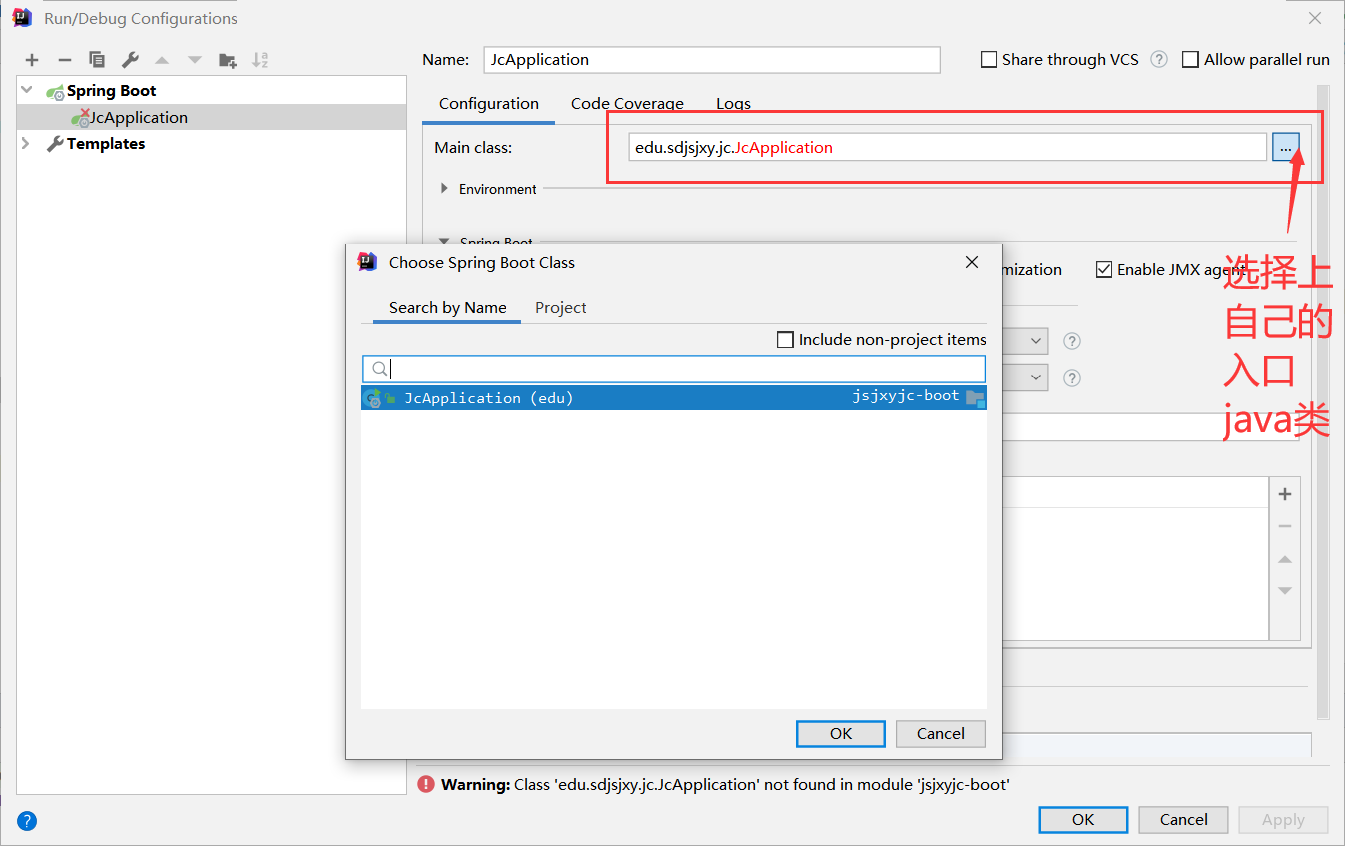Screen dimensions: 1345x846
Task: Copy configuration using the duplicate icon
Action: point(97,60)
